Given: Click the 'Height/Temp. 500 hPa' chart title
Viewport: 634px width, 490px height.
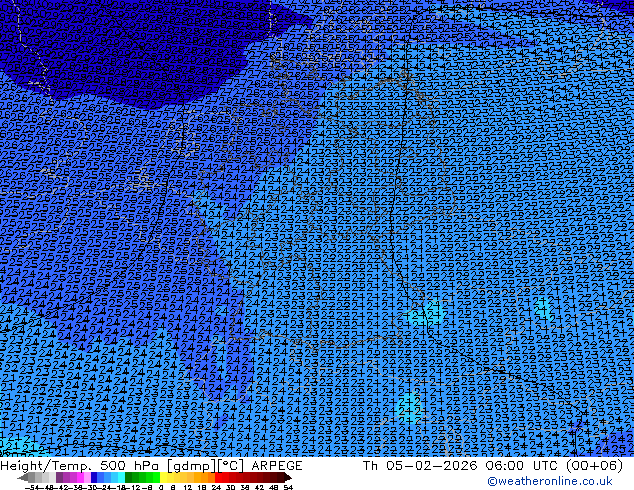Looking at the screenshot, I should (x=82, y=466).
